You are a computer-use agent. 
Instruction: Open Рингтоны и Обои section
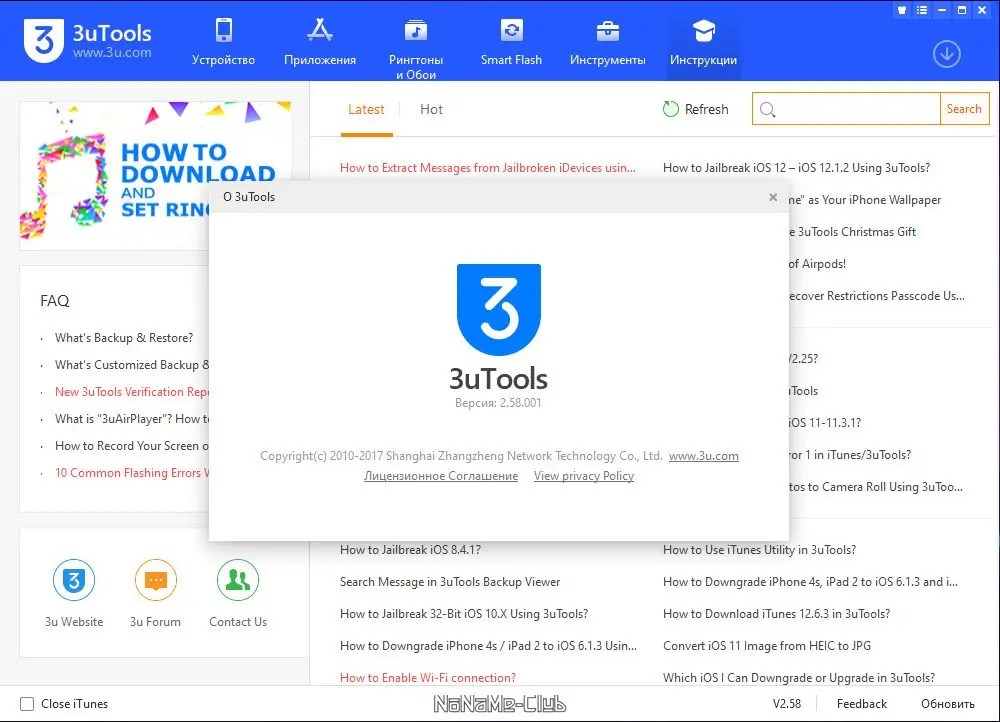click(416, 48)
